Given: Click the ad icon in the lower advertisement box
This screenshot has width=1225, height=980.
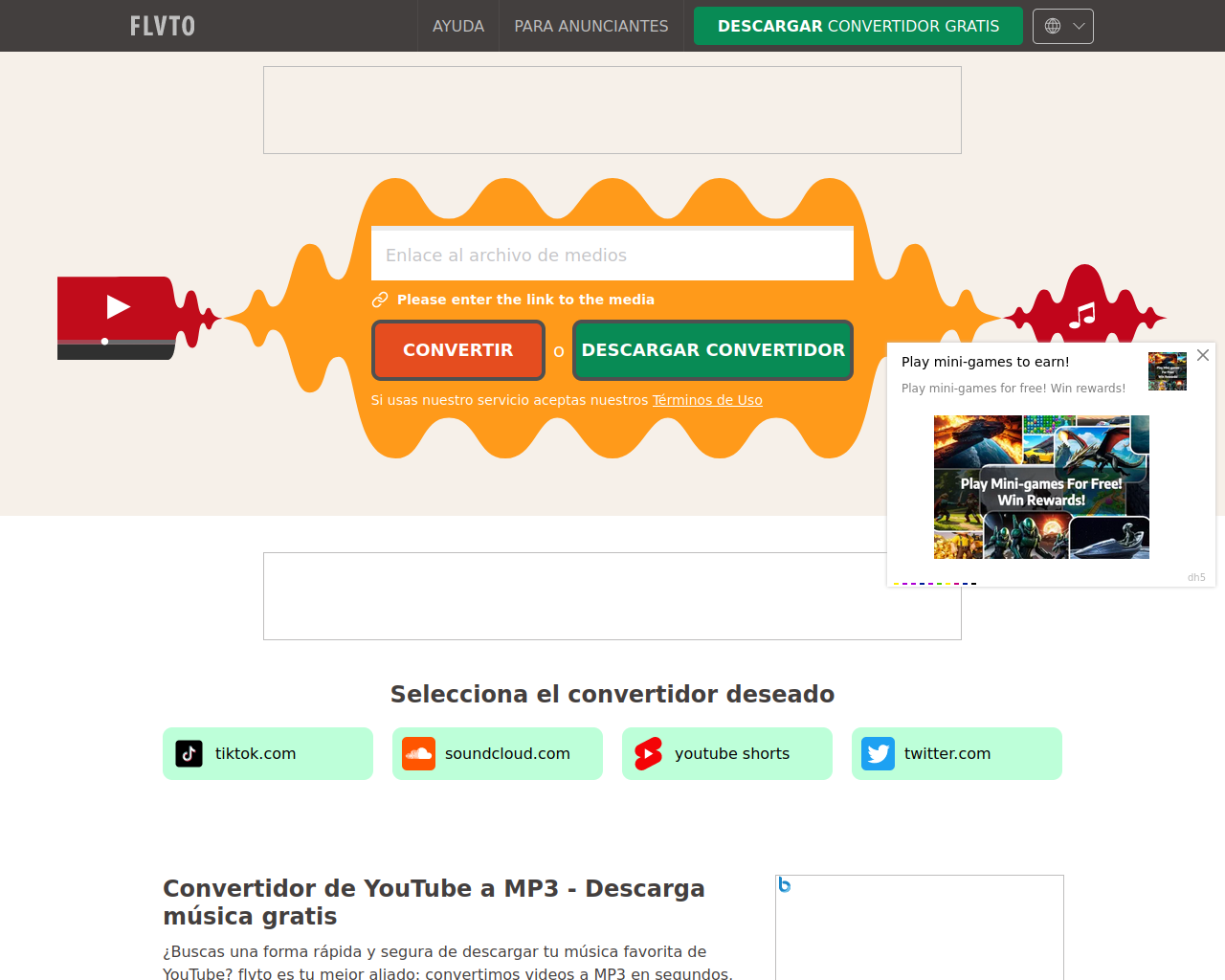Looking at the screenshot, I should (x=785, y=885).
